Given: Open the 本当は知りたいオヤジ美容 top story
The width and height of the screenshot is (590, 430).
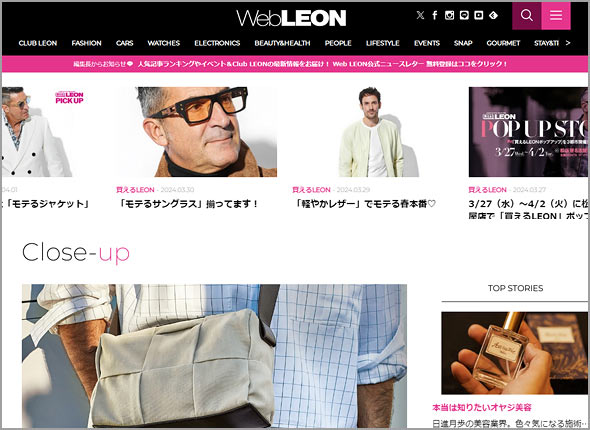Looking at the screenshot, I should [482, 407].
